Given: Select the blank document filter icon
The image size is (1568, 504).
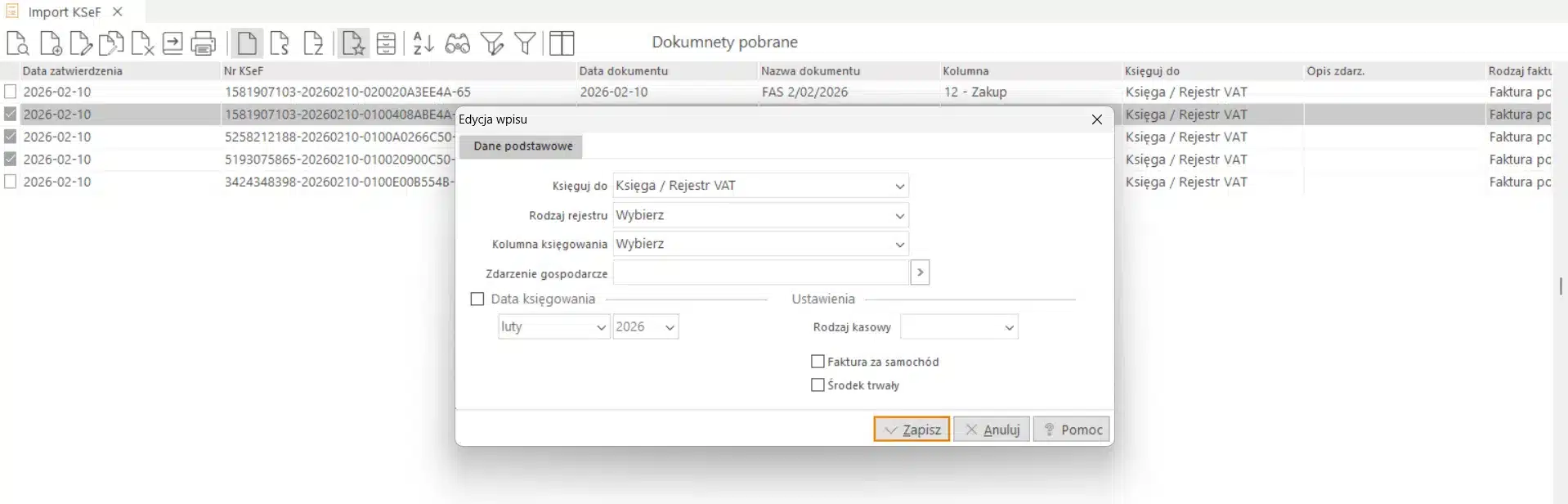Looking at the screenshot, I should (x=247, y=43).
